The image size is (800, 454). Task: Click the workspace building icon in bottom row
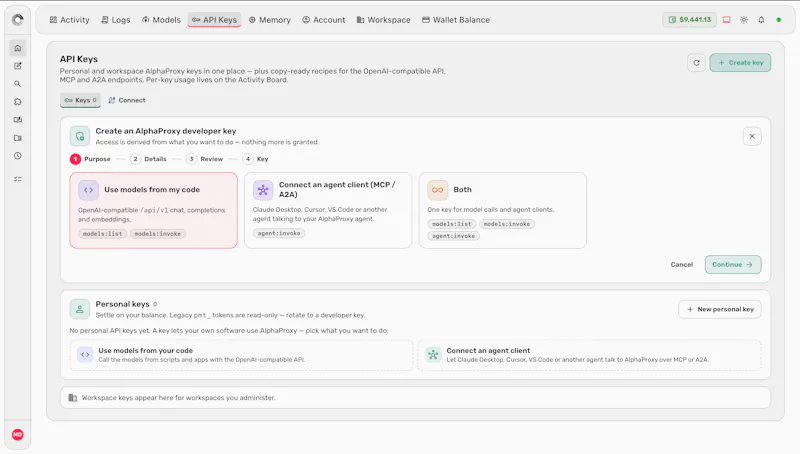73,398
